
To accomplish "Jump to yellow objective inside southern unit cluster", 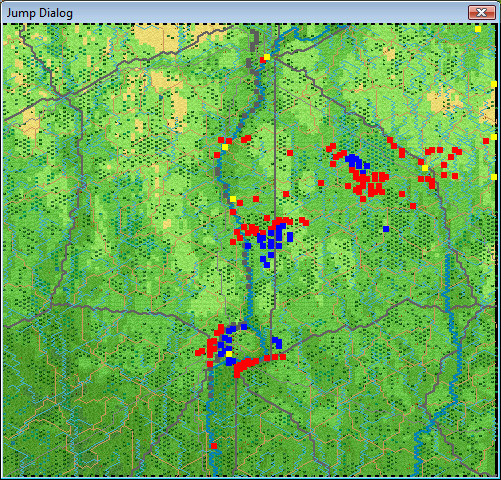I will coord(229,354).
